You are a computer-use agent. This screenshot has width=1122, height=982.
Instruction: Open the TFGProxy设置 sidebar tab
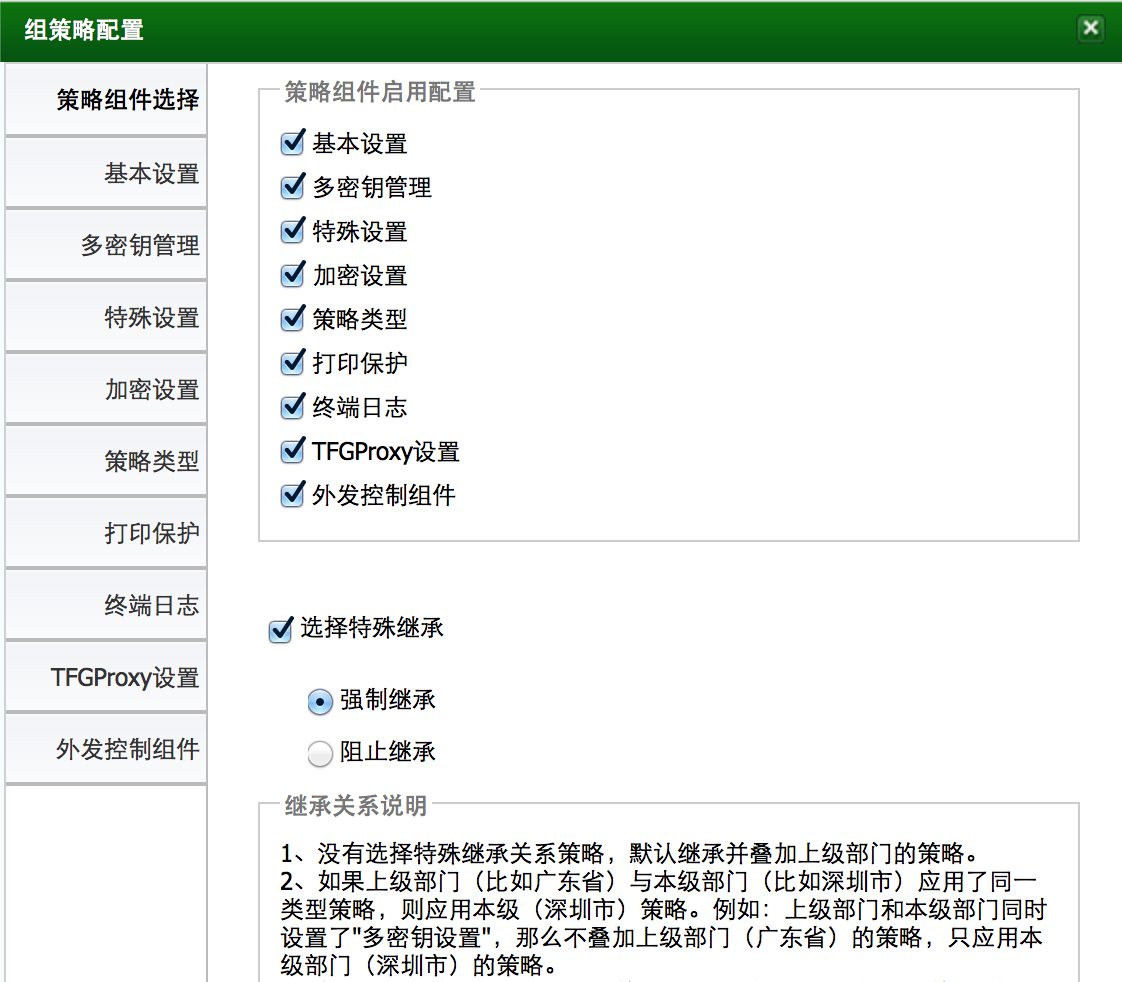[x=107, y=678]
